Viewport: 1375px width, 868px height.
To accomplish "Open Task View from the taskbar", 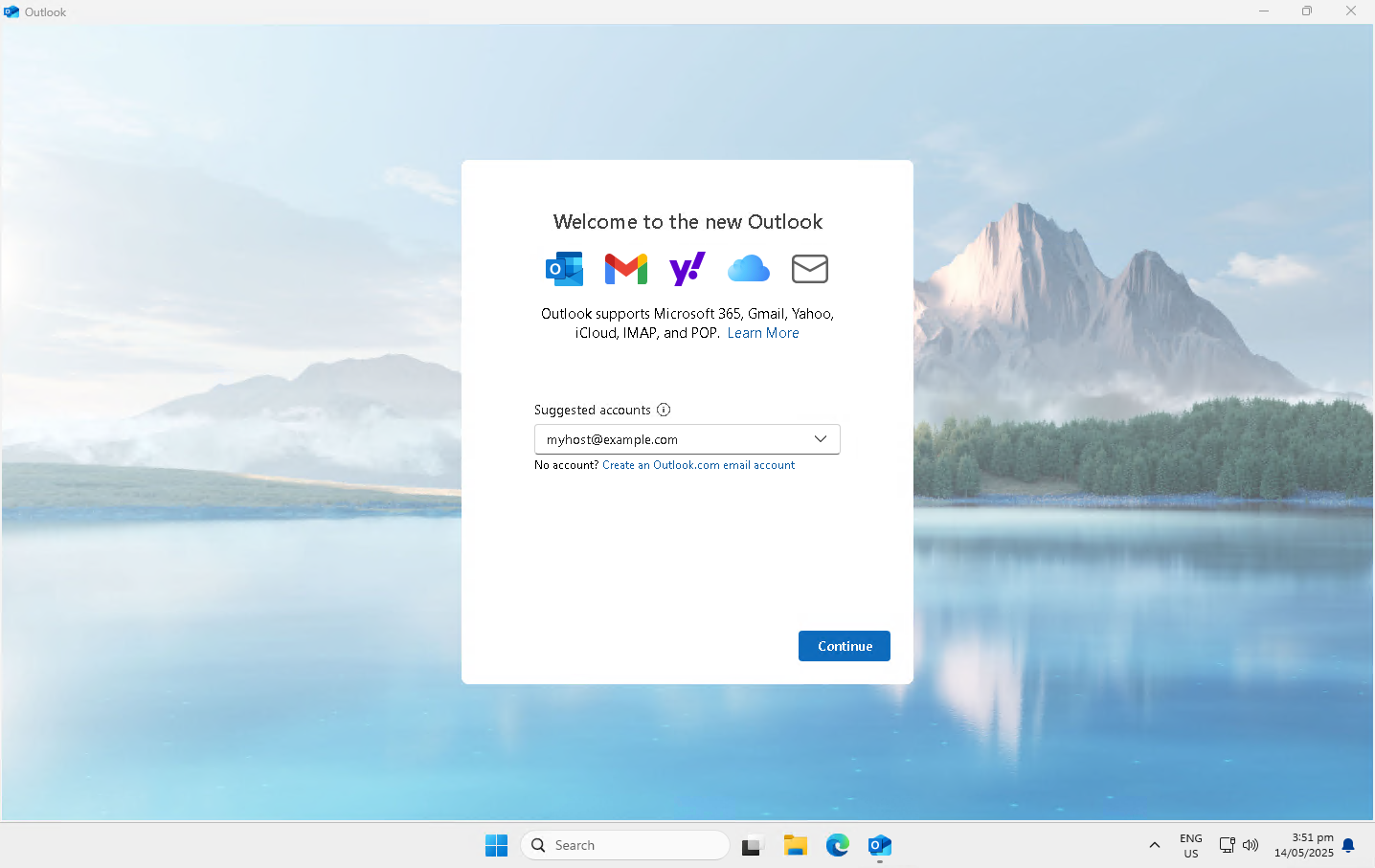I will (752, 845).
